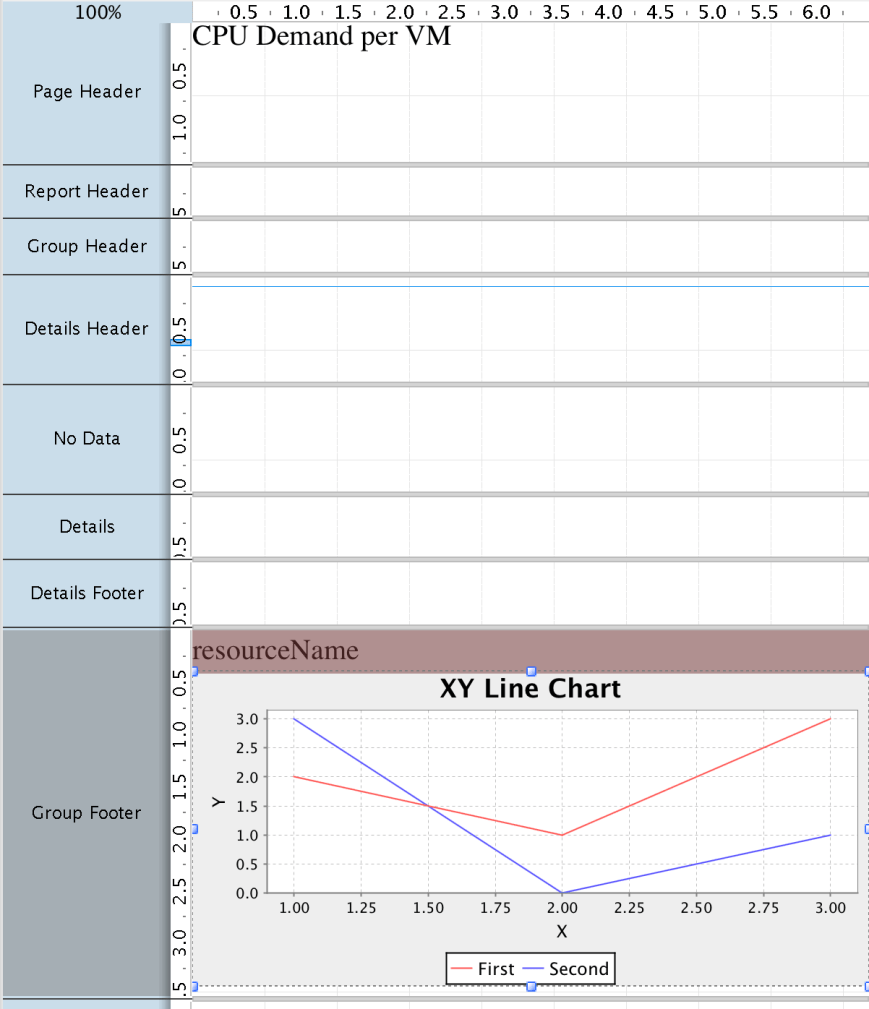Select the Details band label
This screenshot has width=869, height=1009.
pyautogui.click(x=87, y=526)
